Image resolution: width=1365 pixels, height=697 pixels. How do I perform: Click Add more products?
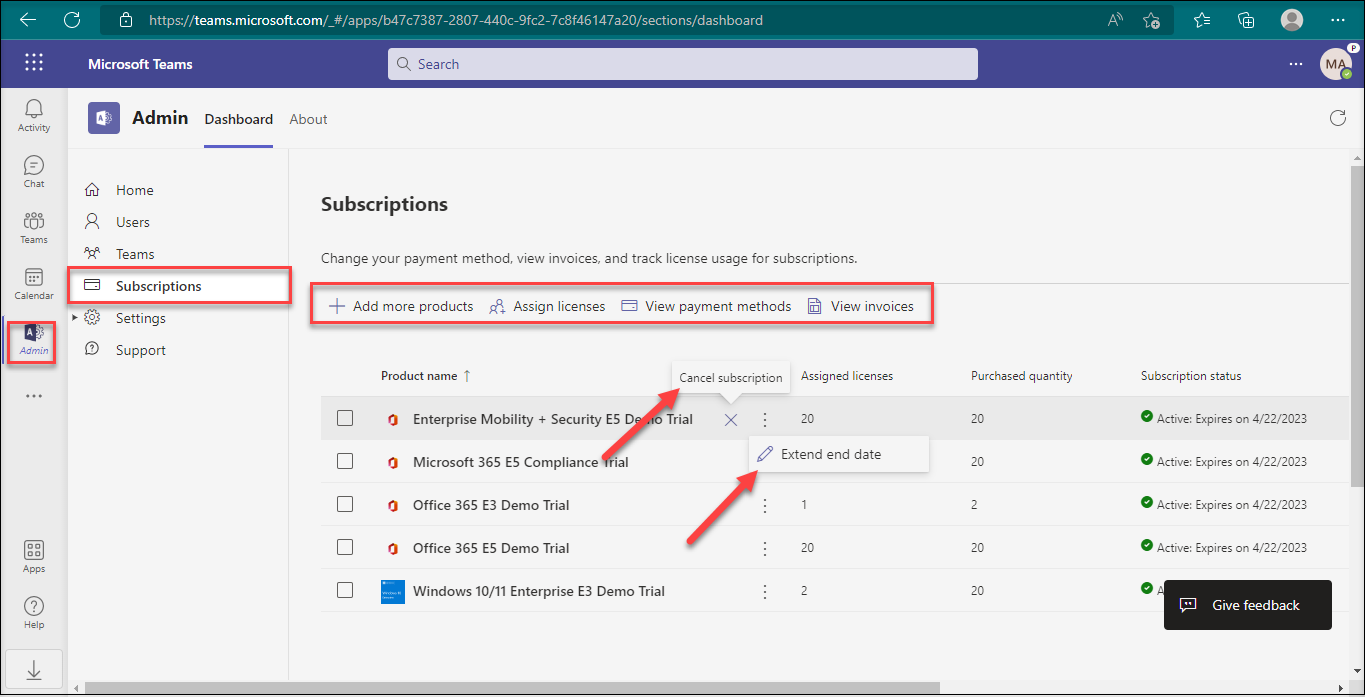point(401,306)
